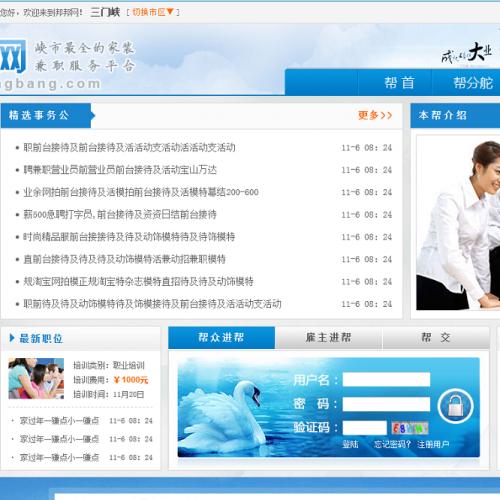500x500 pixels.
Task: Click the XX site logo
Action: pyautogui.click(x=13, y=56)
